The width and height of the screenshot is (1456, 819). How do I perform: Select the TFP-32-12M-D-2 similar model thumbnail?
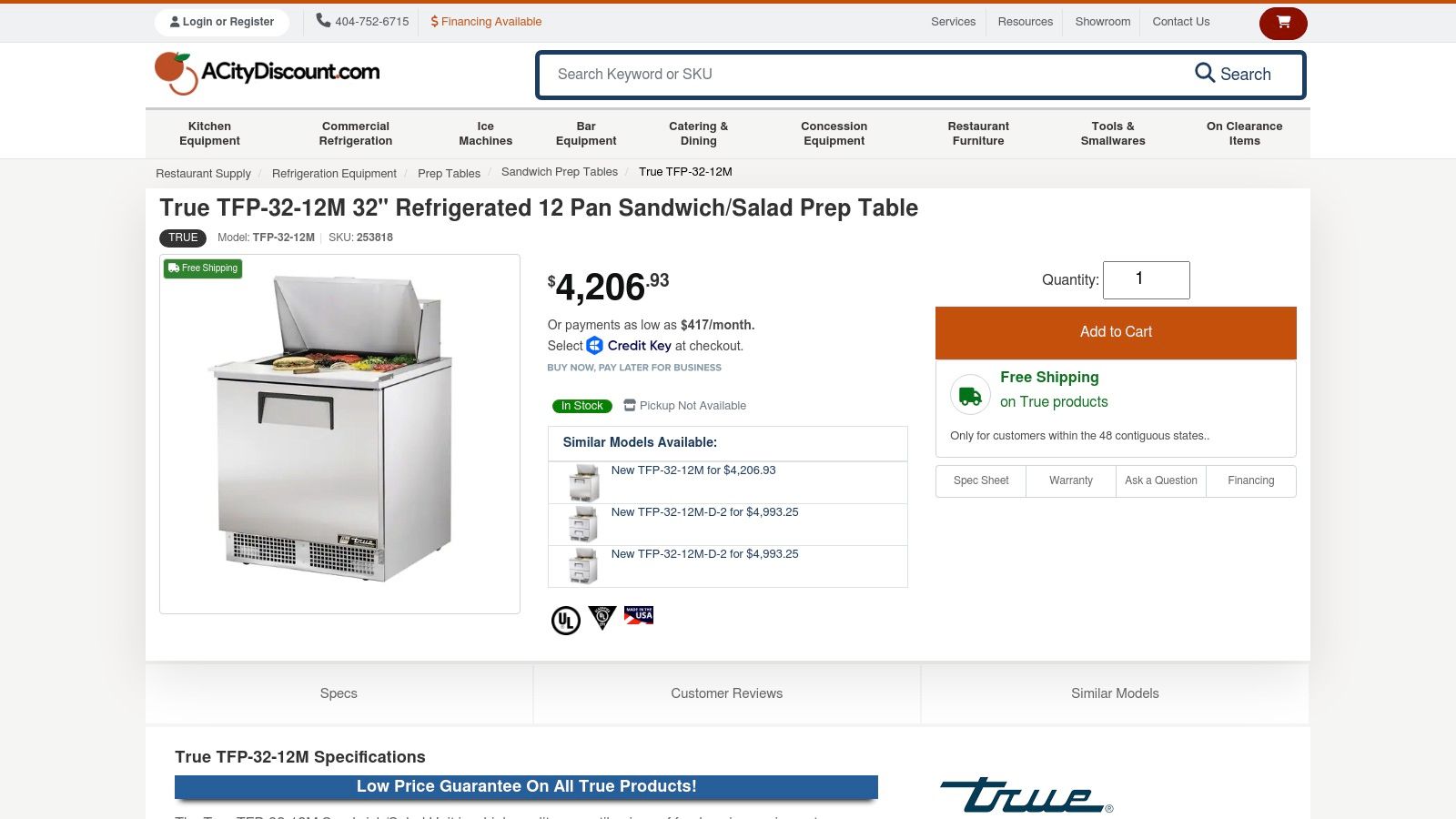click(x=583, y=525)
